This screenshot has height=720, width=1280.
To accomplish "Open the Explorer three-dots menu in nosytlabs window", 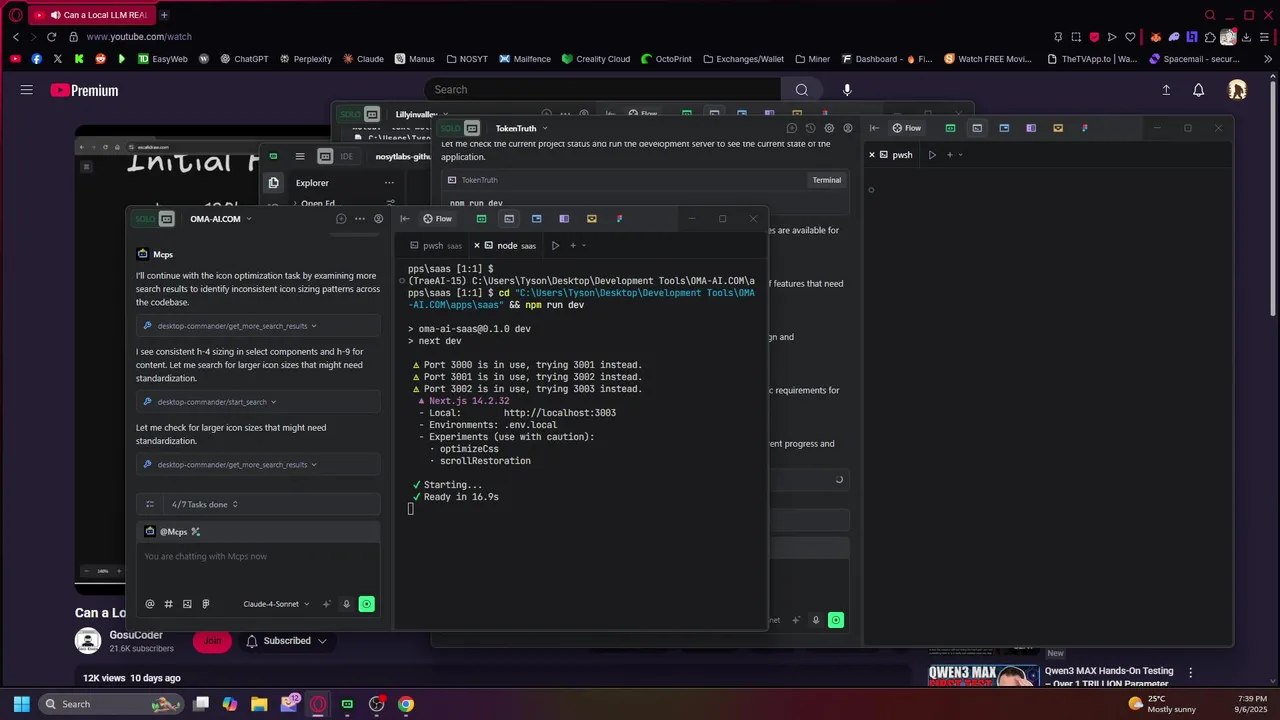I will tap(389, 183).
